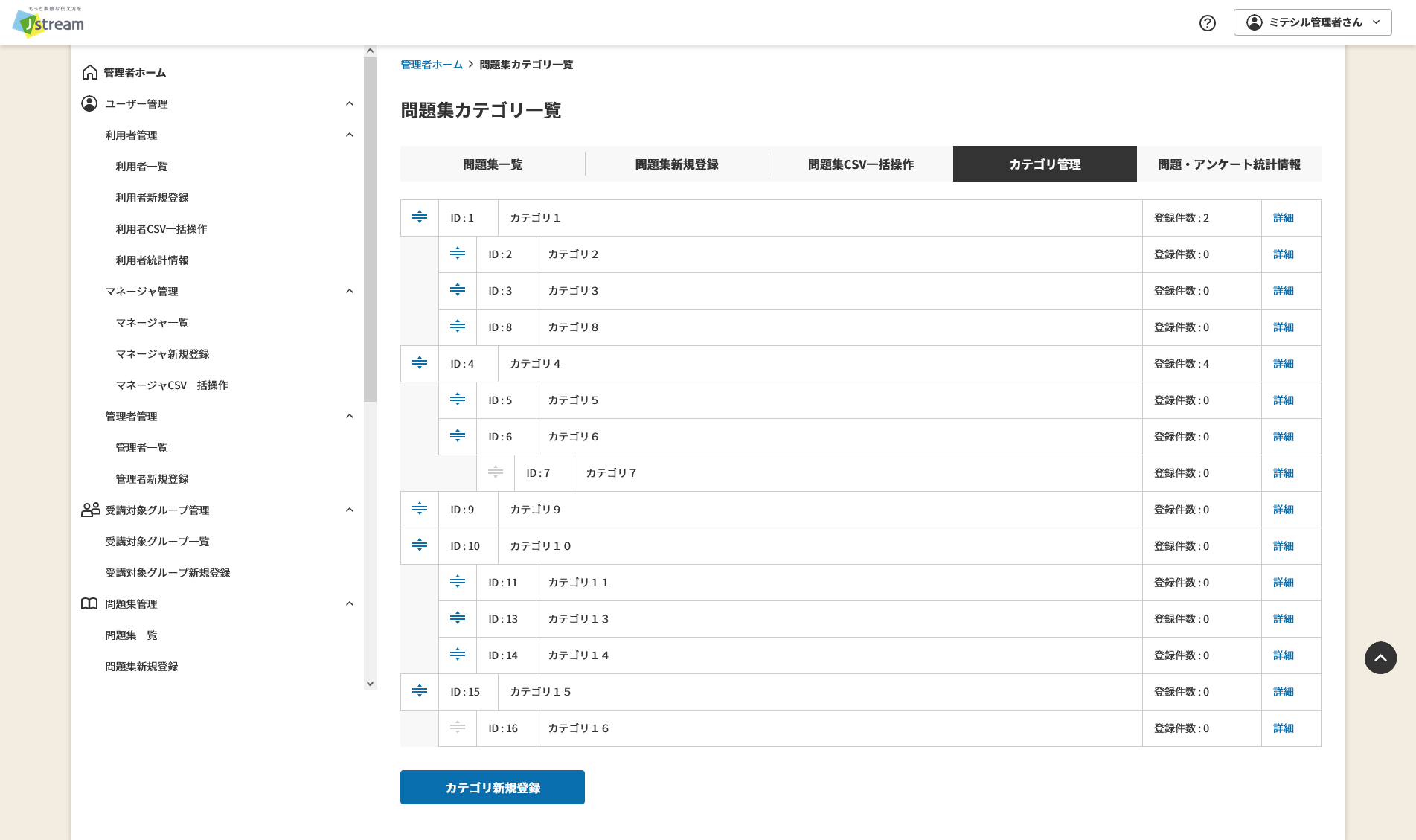Switch to the 問題集一覧 tab

[x=493, y=164]
